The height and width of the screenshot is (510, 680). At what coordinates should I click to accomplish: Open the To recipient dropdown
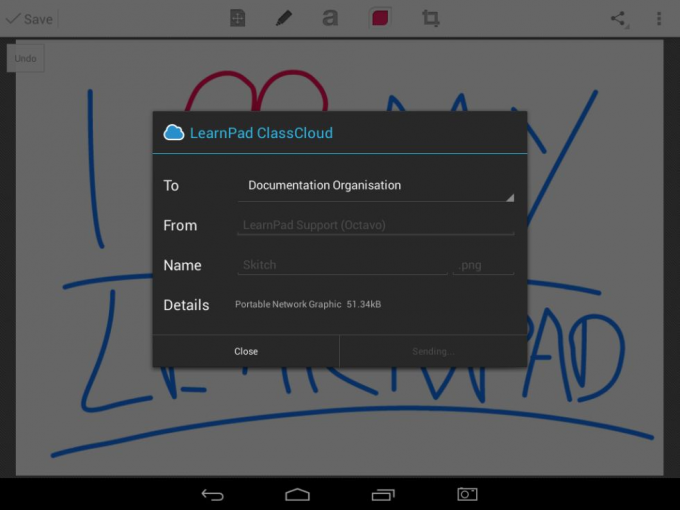(x=376, y=186)
